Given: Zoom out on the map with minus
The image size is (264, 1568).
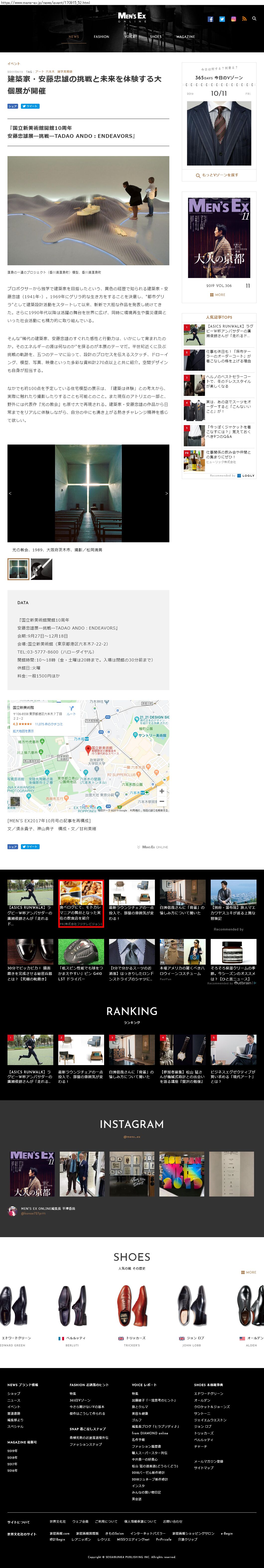Looking at the screenshot, I should [162, 802].
